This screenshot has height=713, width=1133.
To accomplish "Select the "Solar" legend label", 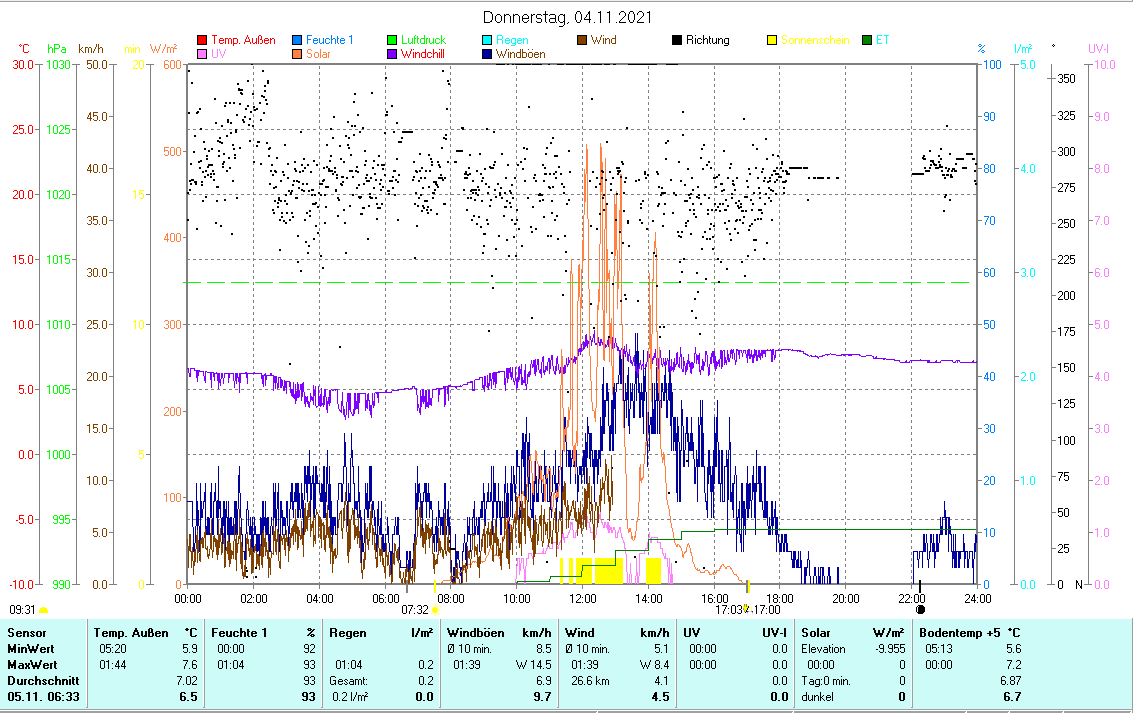I will pyautogui.click(x=318, y=53).
